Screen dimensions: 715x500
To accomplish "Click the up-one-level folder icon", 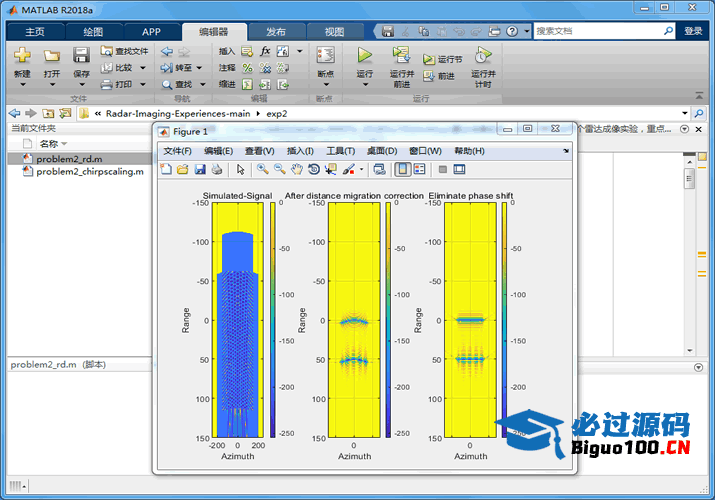I will coord(48,113).
